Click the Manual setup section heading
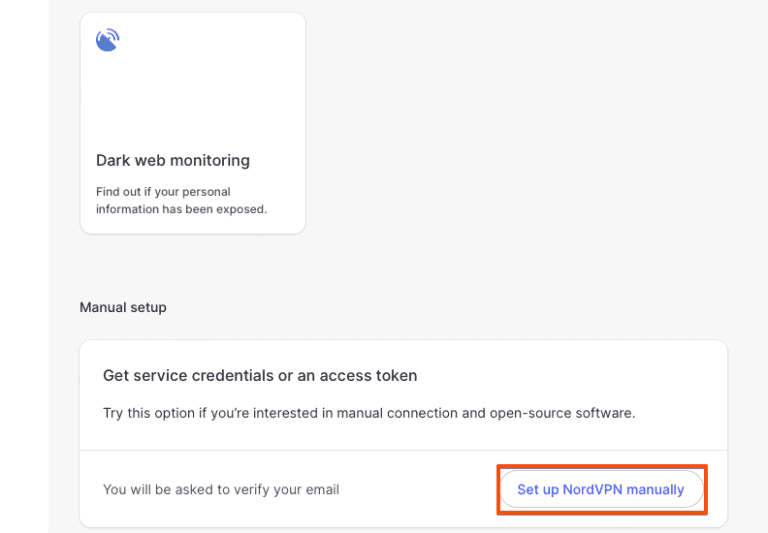The height and width of the screenshot is (533, 768). (x=123, y=307)
